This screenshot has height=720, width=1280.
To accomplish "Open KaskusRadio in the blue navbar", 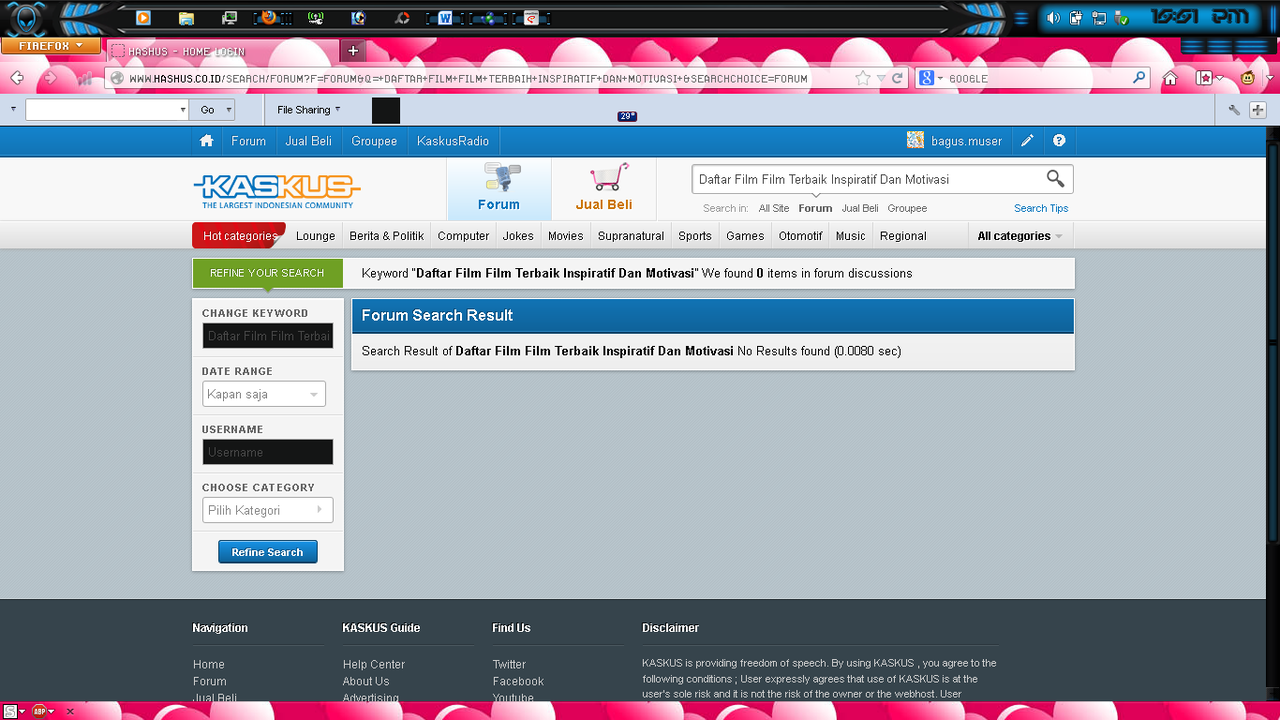I will (x=453, y=141).
